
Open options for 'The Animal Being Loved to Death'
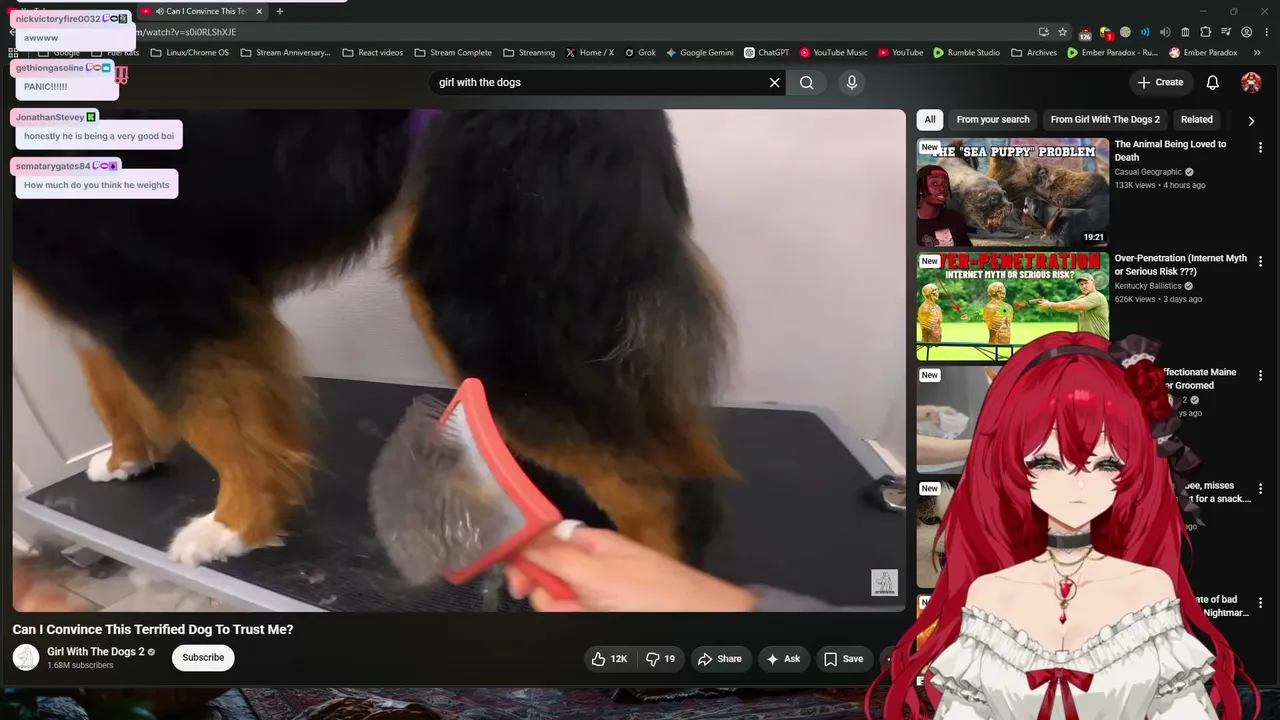point(1260,148)
